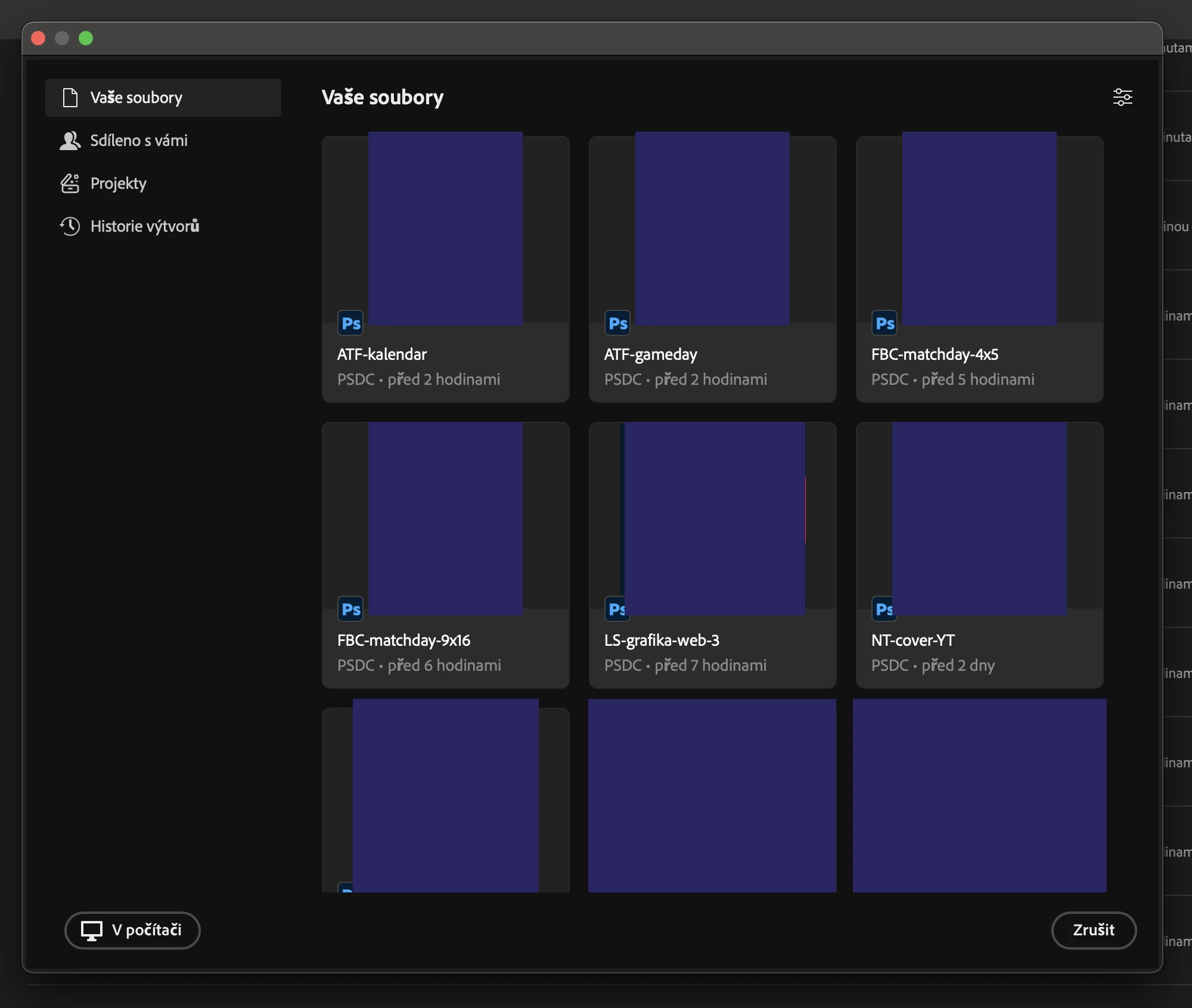Image resolution: width=1192 pixels, height=1008 pixels.
Task: Select the NT-cover-YT file thumbnail
Action: point(979,518)
